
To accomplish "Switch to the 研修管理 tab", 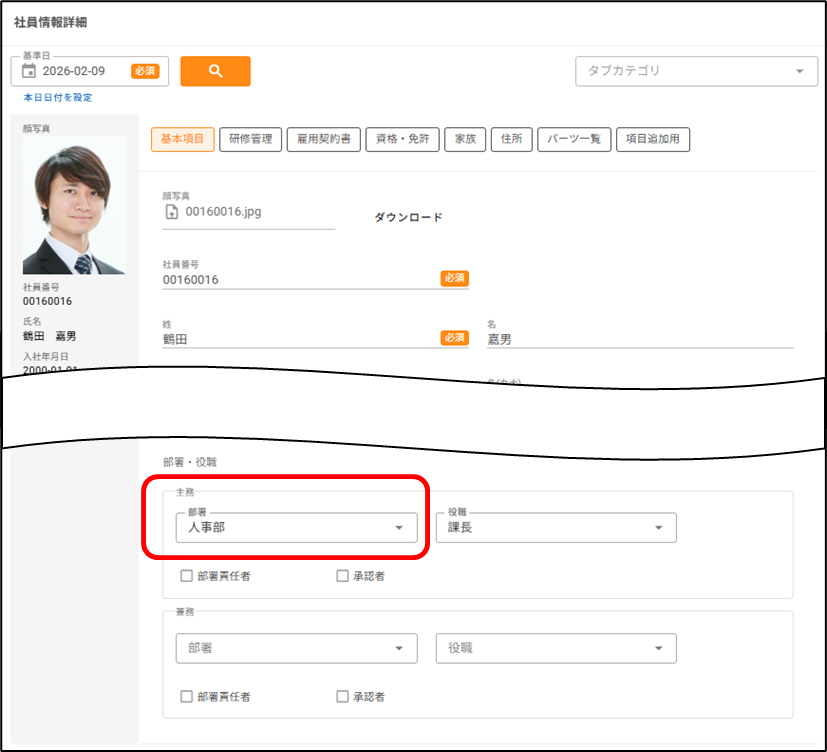I will coord(250,140).
